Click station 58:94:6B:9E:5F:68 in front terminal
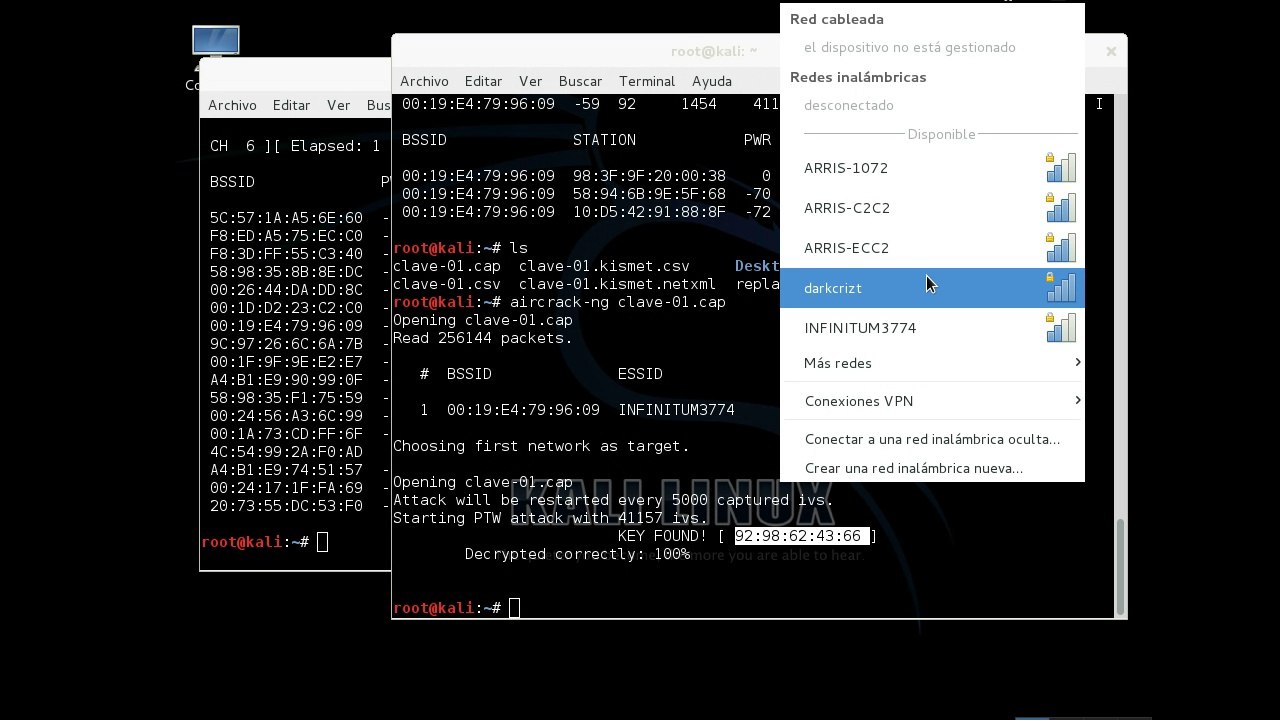This screenshot has width=1280, height=720. pos(649,194)
